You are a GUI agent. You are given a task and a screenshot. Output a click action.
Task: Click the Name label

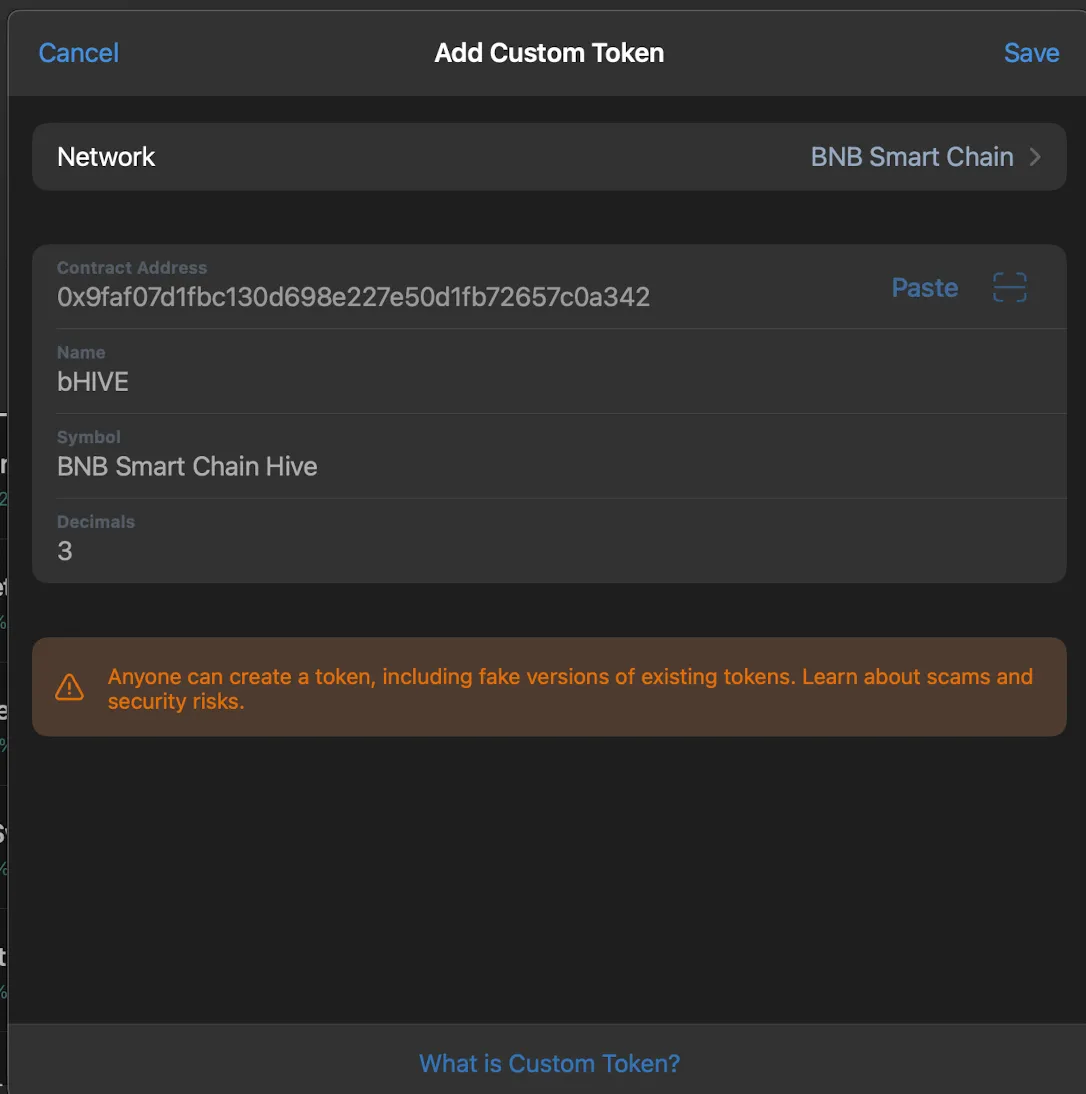click(81, 352)
